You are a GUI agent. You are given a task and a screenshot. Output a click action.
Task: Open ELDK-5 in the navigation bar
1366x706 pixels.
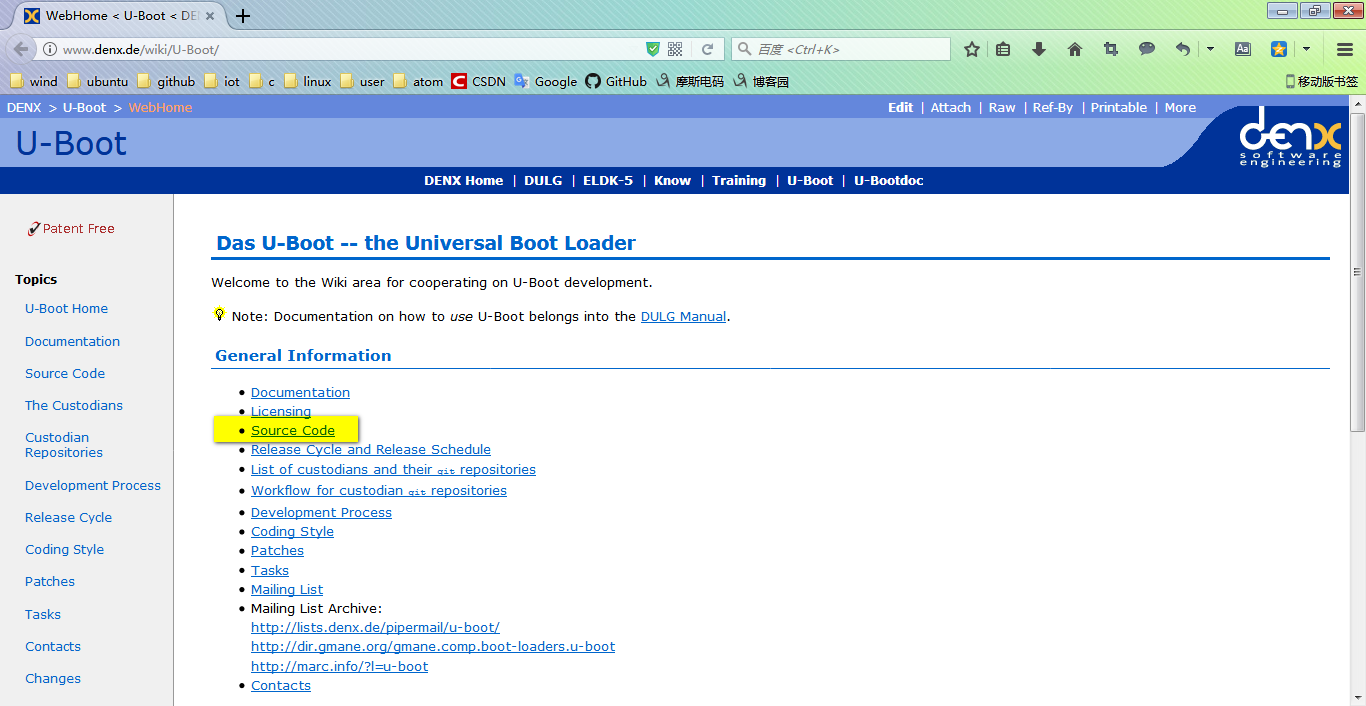tap(608, 180)
